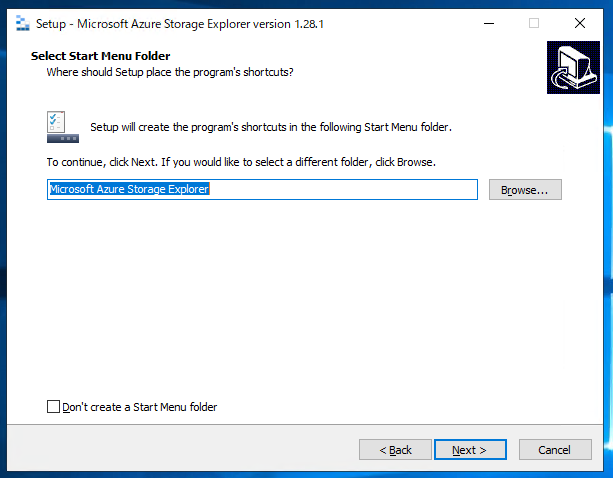Click the installer computer graphic icon
613x478 pixels.
pyautogui.click(x=573, y=67)
